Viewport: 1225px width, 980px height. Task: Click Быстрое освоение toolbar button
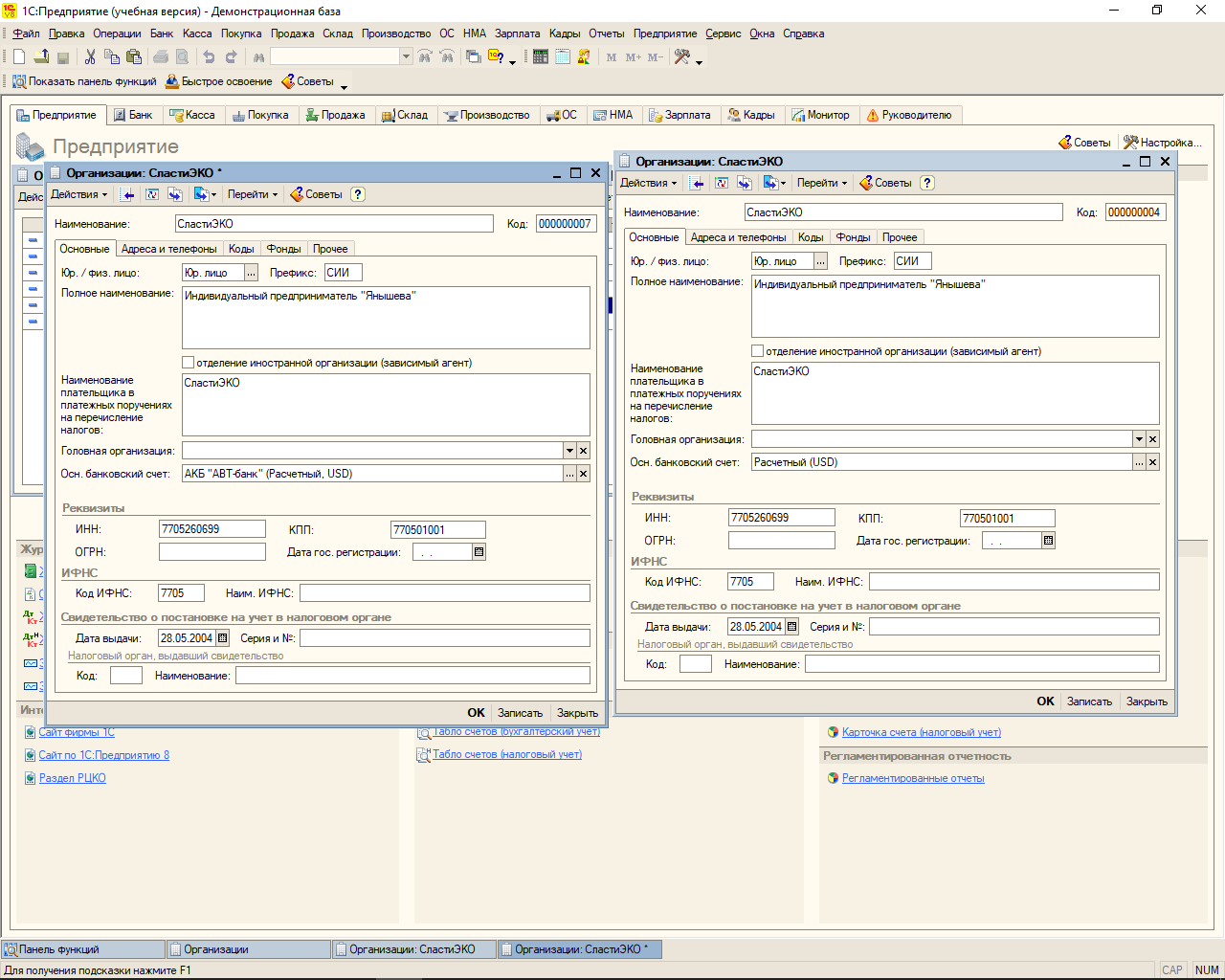point(219,81)
